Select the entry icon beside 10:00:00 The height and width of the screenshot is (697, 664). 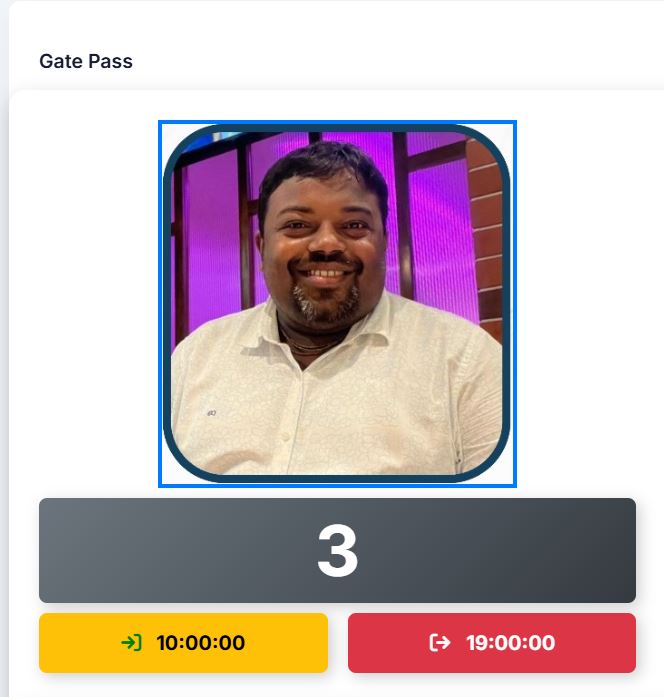coord(132,643)
